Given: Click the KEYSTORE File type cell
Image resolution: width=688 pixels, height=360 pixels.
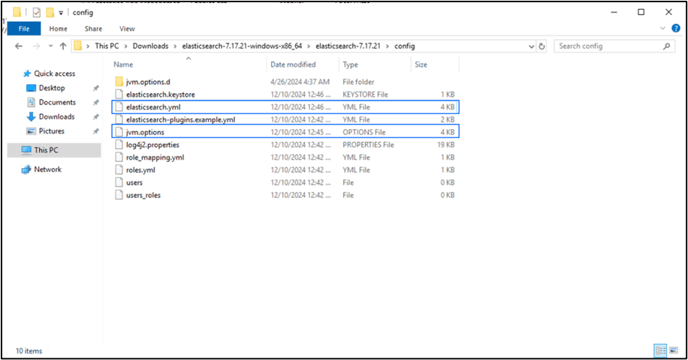Looking at the screenshot, I should 365,94.
